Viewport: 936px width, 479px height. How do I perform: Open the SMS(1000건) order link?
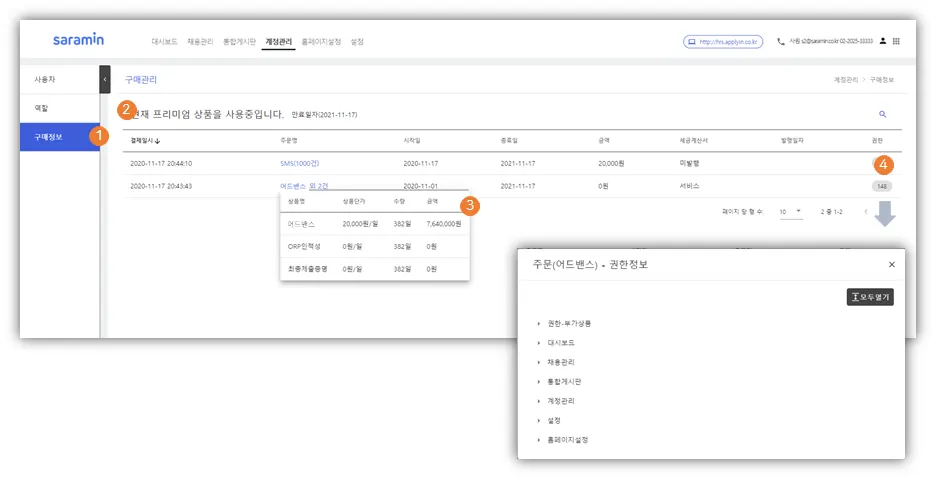point(300,163)
